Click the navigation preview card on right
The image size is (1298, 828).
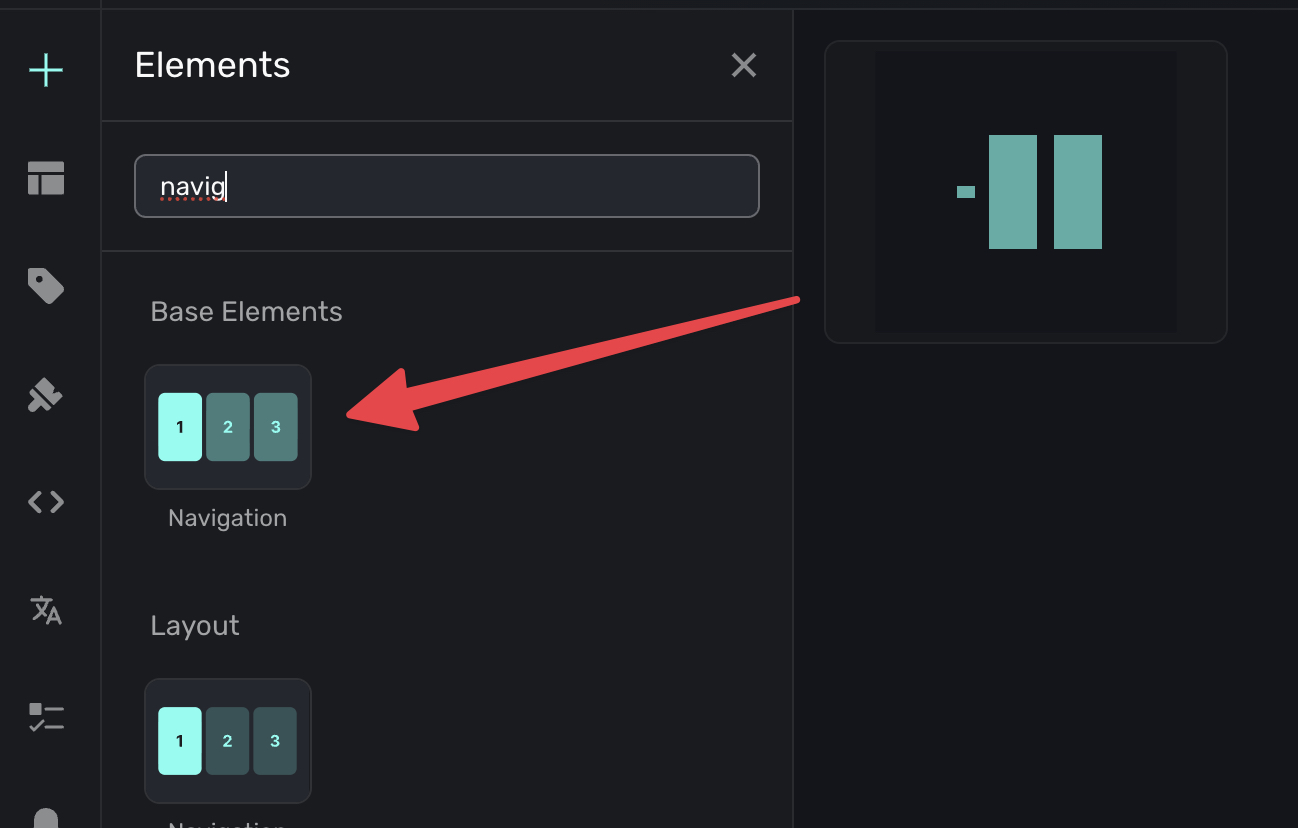coord(1025,192)
